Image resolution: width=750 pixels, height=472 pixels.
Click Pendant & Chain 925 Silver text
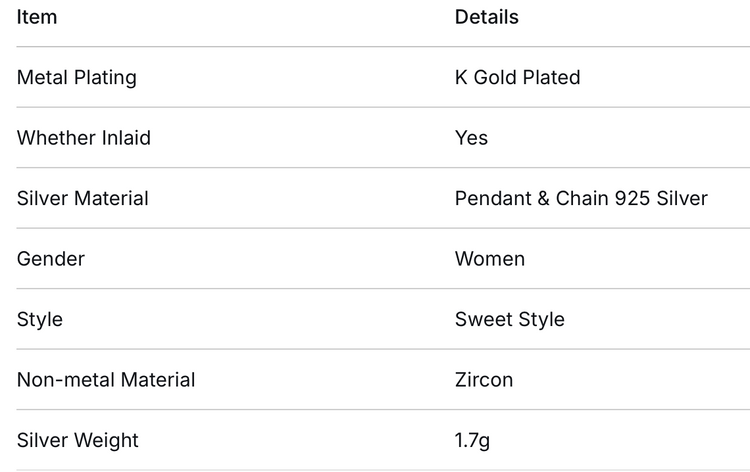click(581, 198)
